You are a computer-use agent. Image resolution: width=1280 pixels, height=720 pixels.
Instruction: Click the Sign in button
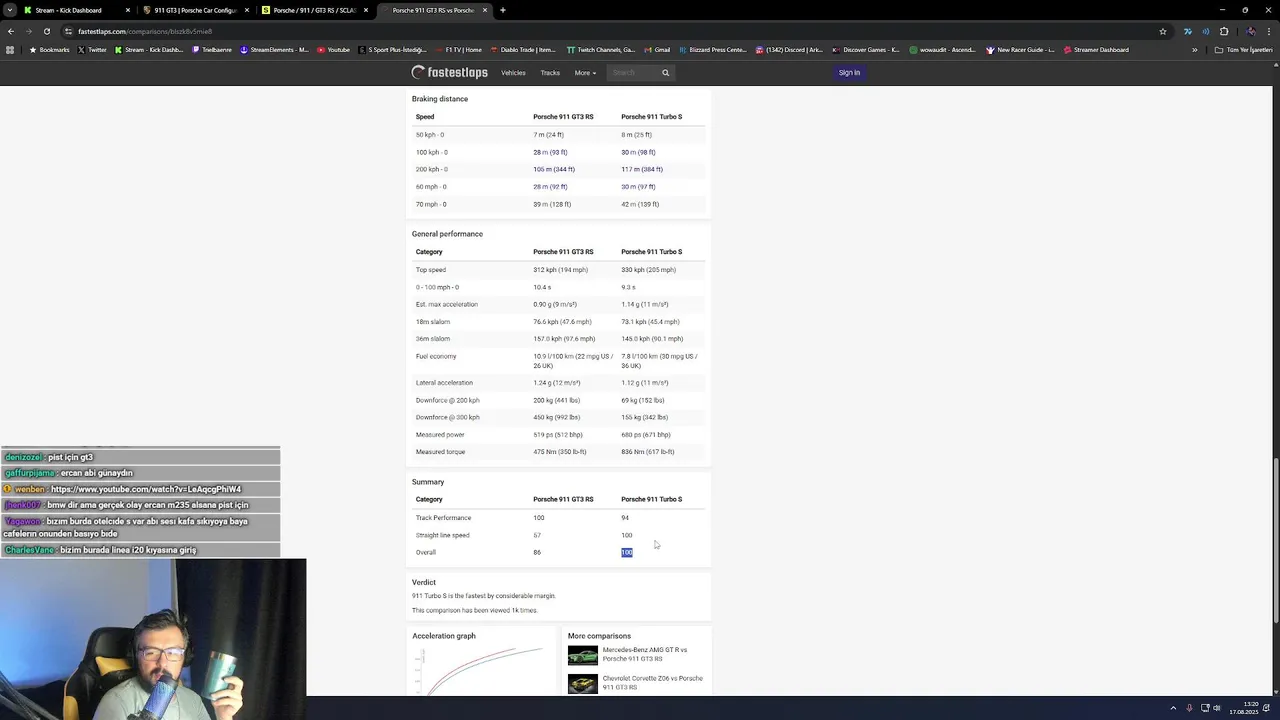(x=849, y=72)
